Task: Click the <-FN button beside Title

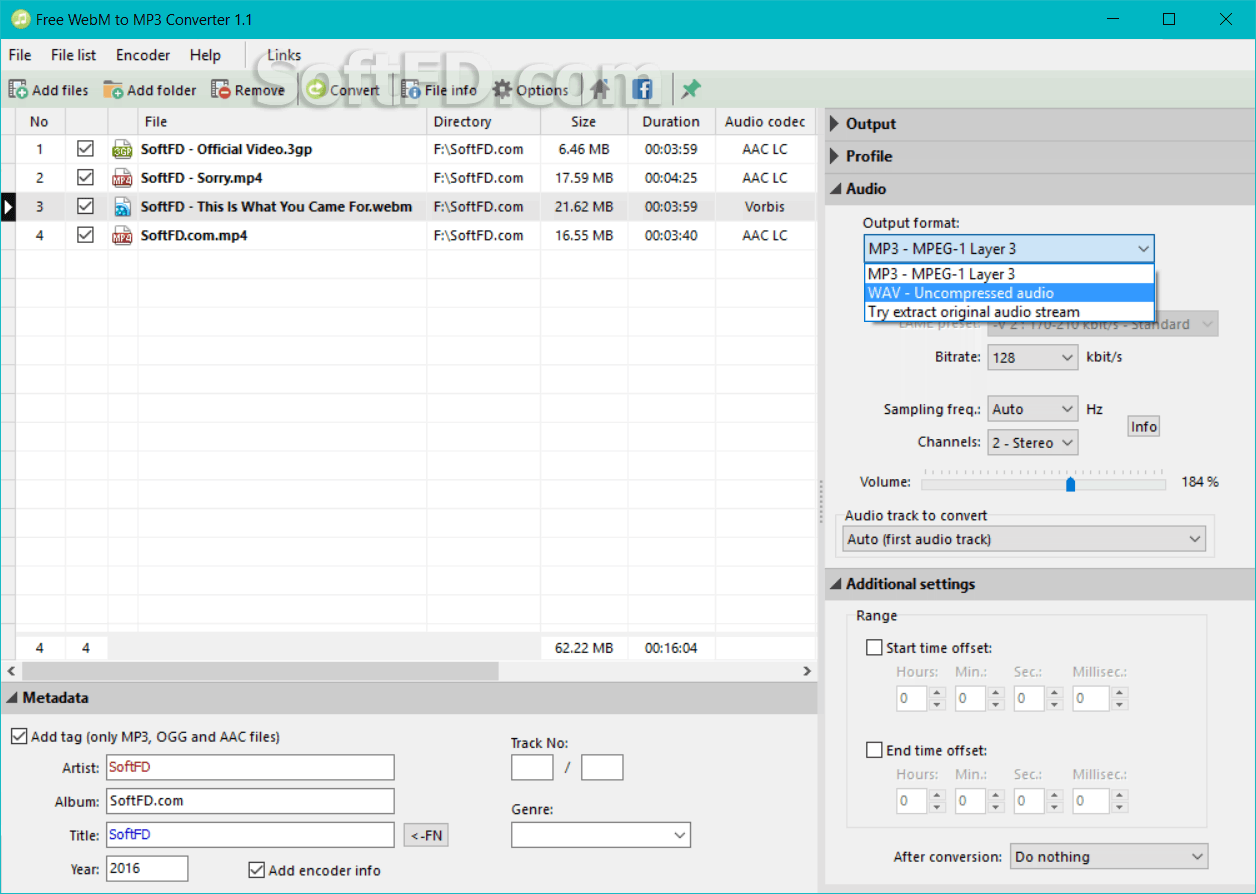Action: (427, 835)
